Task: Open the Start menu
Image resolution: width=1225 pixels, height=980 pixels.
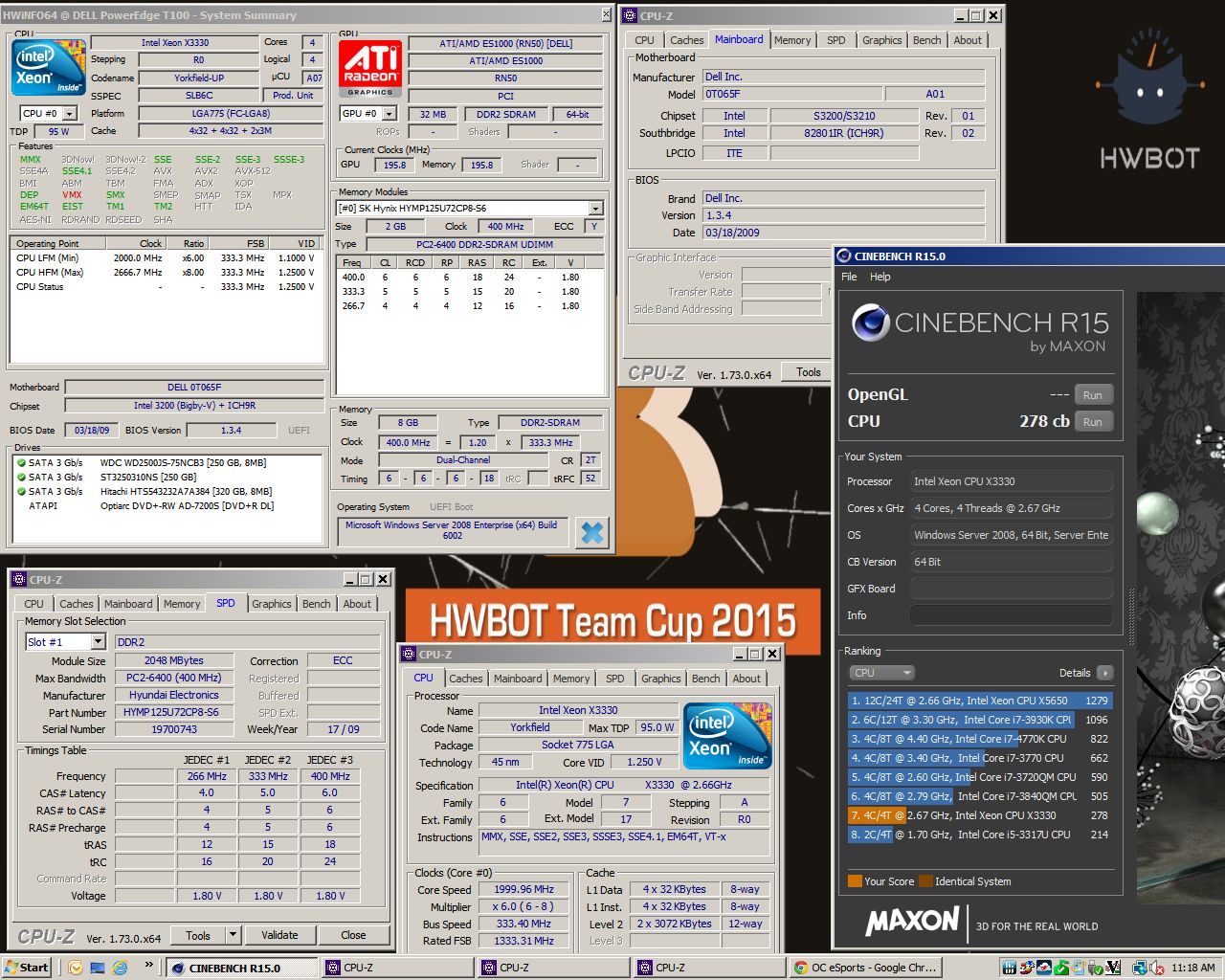Action: click(26, 968)
